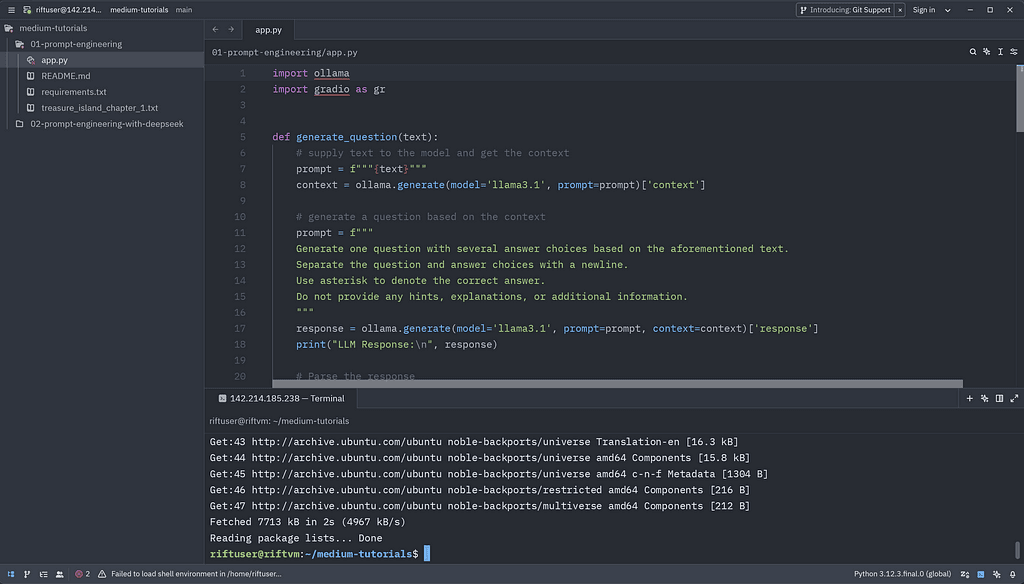Click the sparkle assist icon in terminal panel

click(x=985, y=398)
